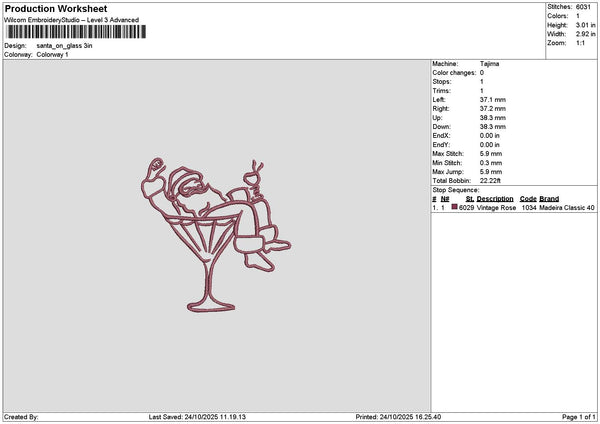Click the Colors count value 1

tap(578, 16)
